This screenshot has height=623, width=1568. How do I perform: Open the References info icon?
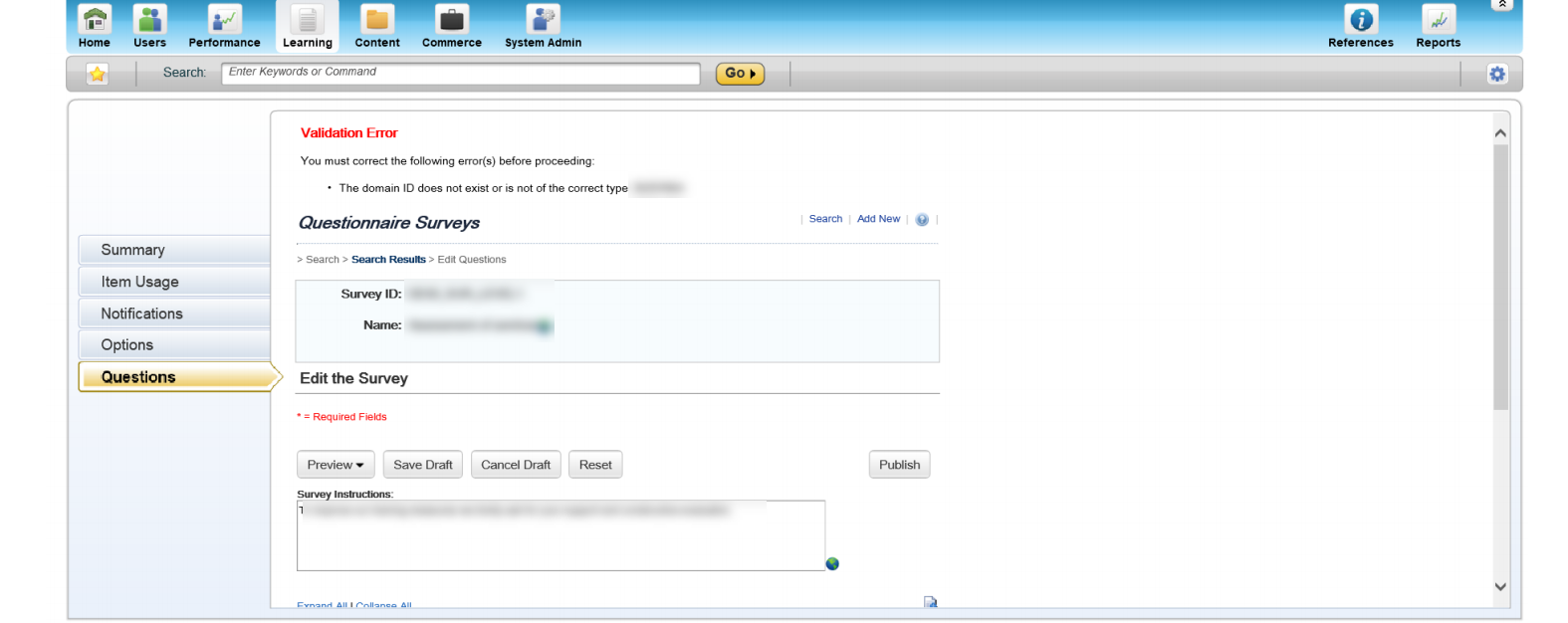1361,19
